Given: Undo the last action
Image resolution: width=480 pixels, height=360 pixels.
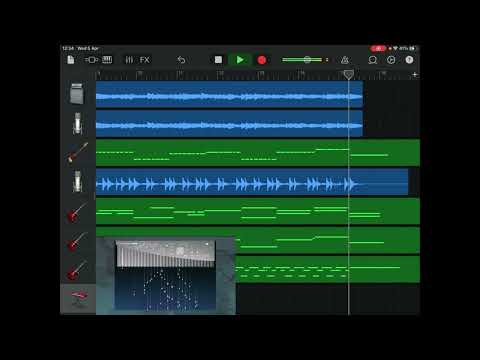Looking at the screenshot, I should point(181,60).
